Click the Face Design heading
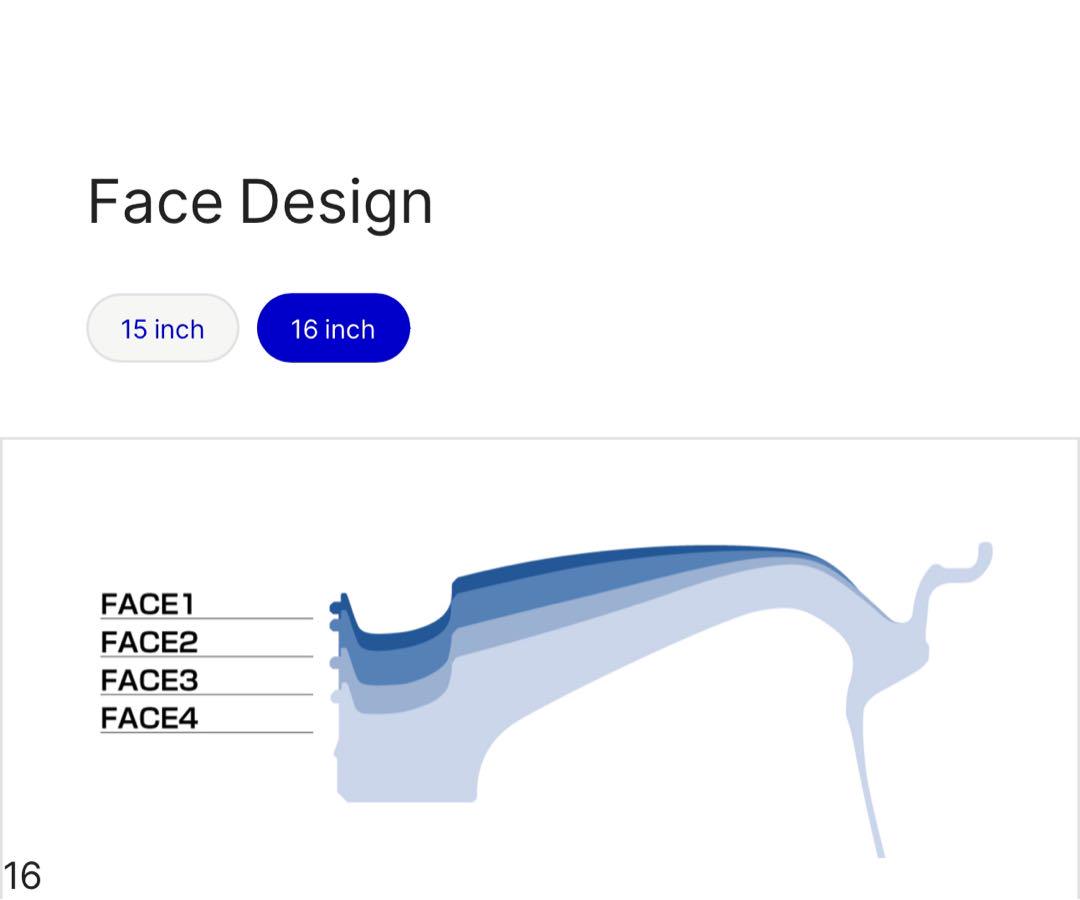1080x900 pixels. (260, 202)
